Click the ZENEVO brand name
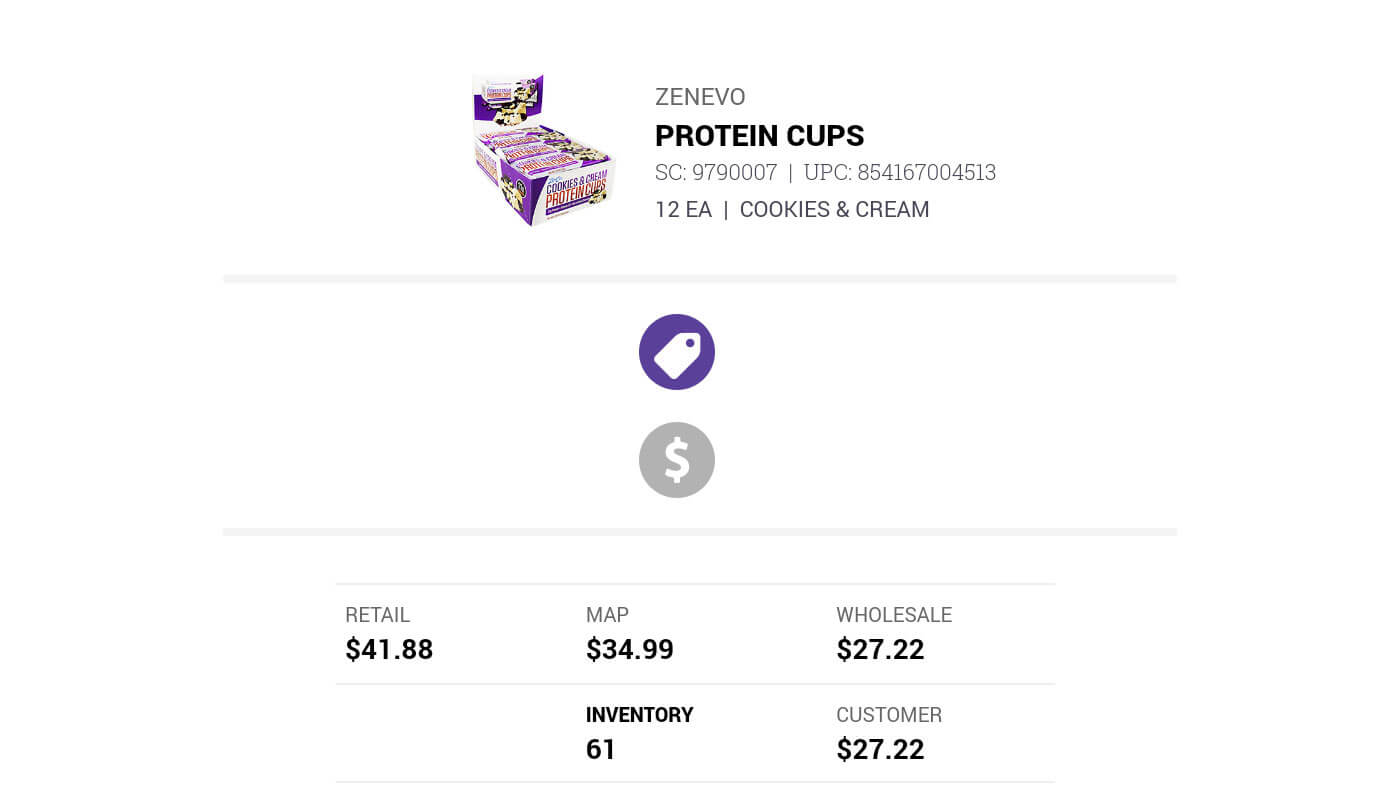1400x810 pixels. pyautogui.click(x=700, y=97)
